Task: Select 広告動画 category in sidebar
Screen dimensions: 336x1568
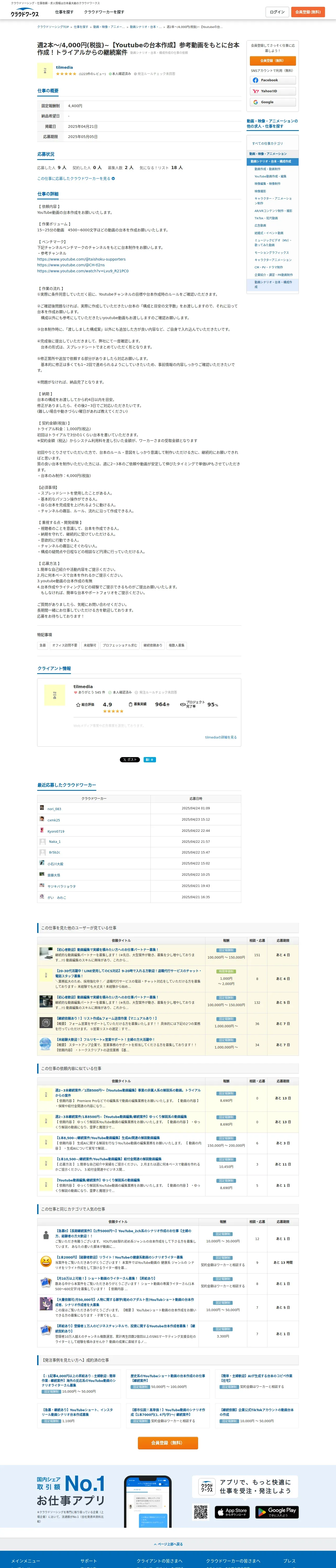Action: tap(260, 225)
